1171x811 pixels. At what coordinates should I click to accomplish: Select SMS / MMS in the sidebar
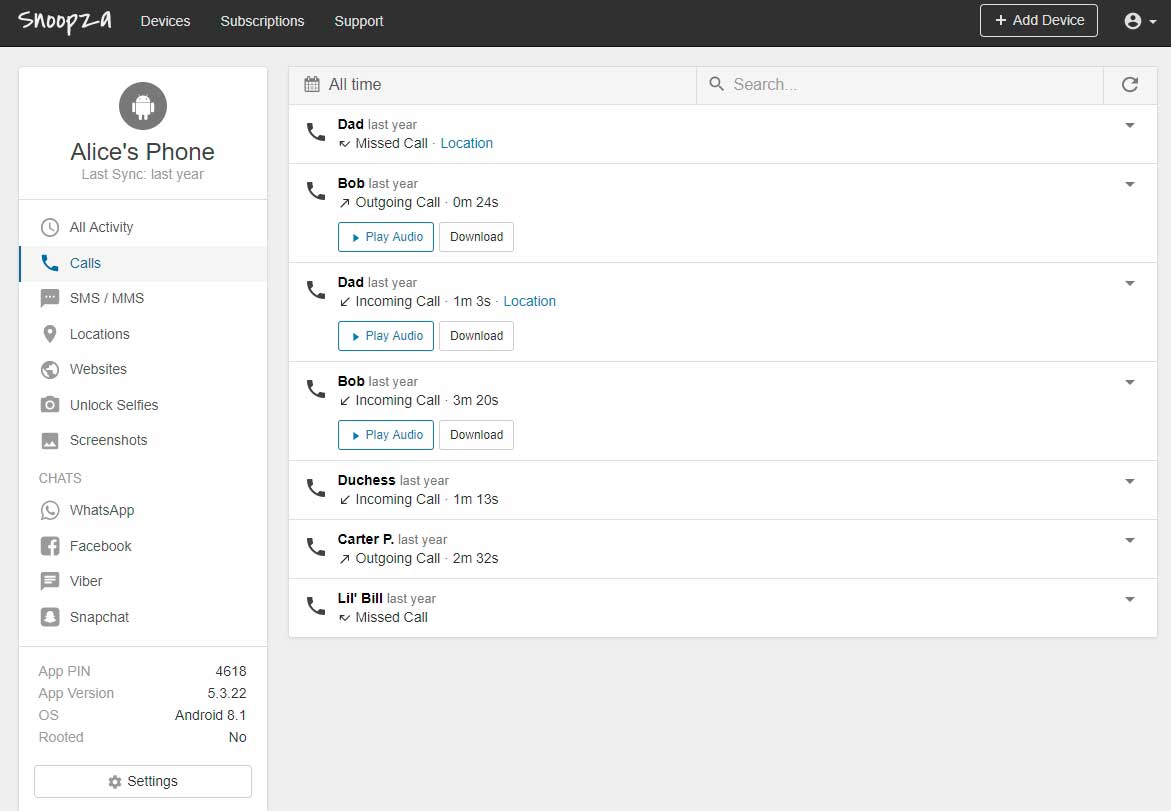tap(106, 298)
